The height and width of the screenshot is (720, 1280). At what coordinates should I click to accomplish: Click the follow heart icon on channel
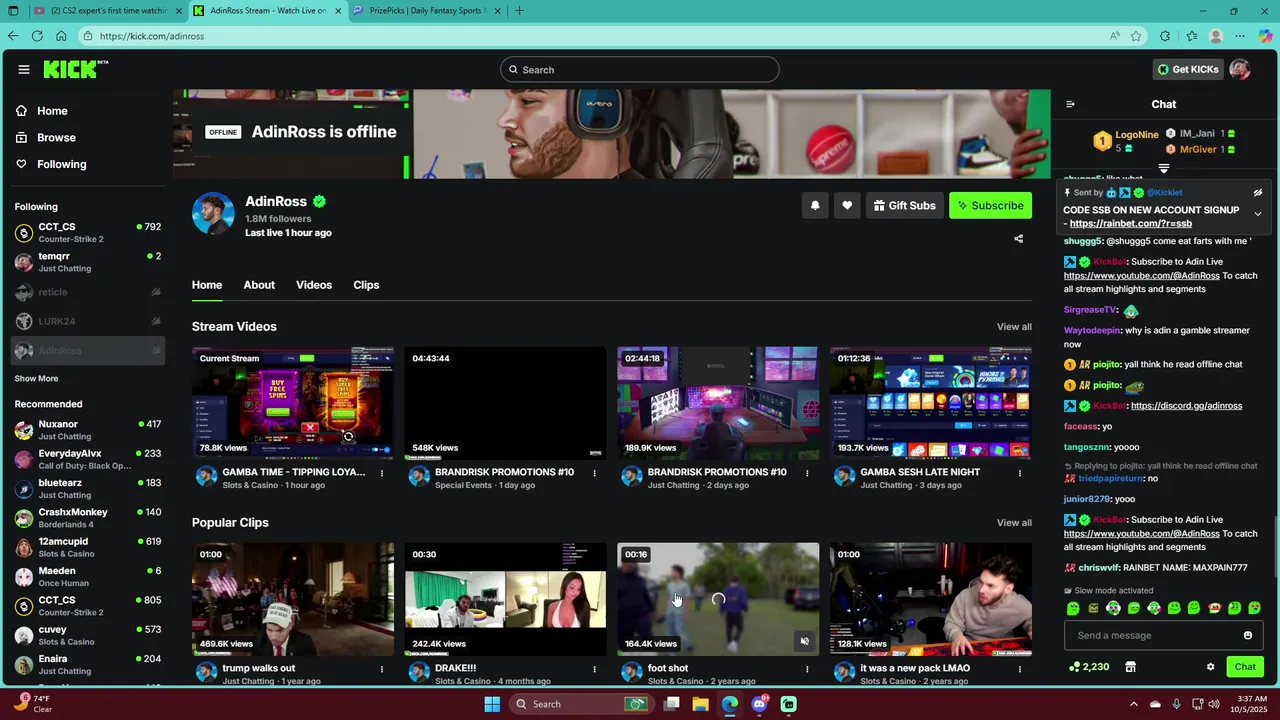pos(847,206)
